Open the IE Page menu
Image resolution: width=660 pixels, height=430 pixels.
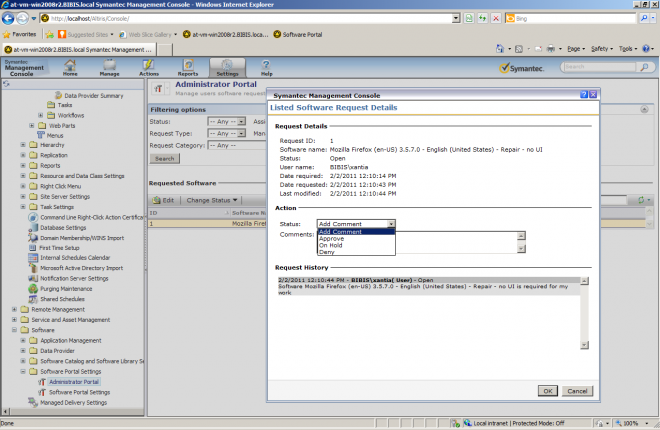(x=576, y=49)
